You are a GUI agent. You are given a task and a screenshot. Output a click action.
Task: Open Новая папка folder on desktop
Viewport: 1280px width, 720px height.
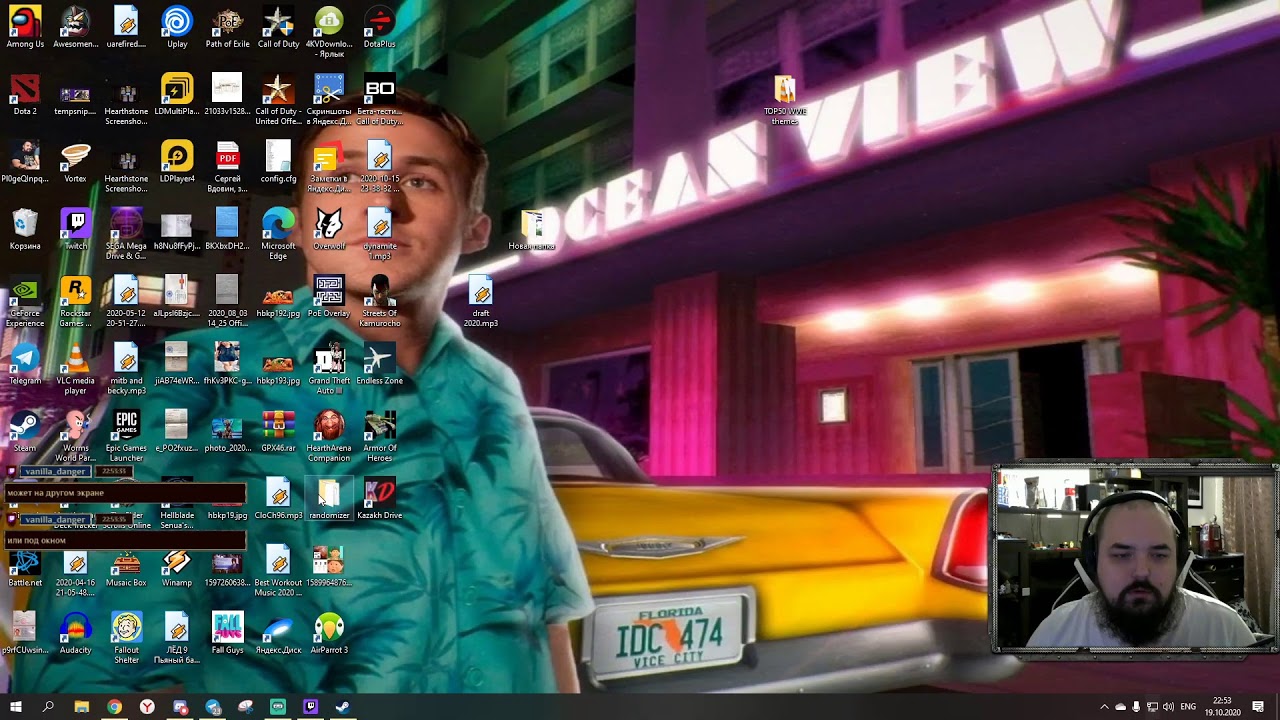(532, 229)
